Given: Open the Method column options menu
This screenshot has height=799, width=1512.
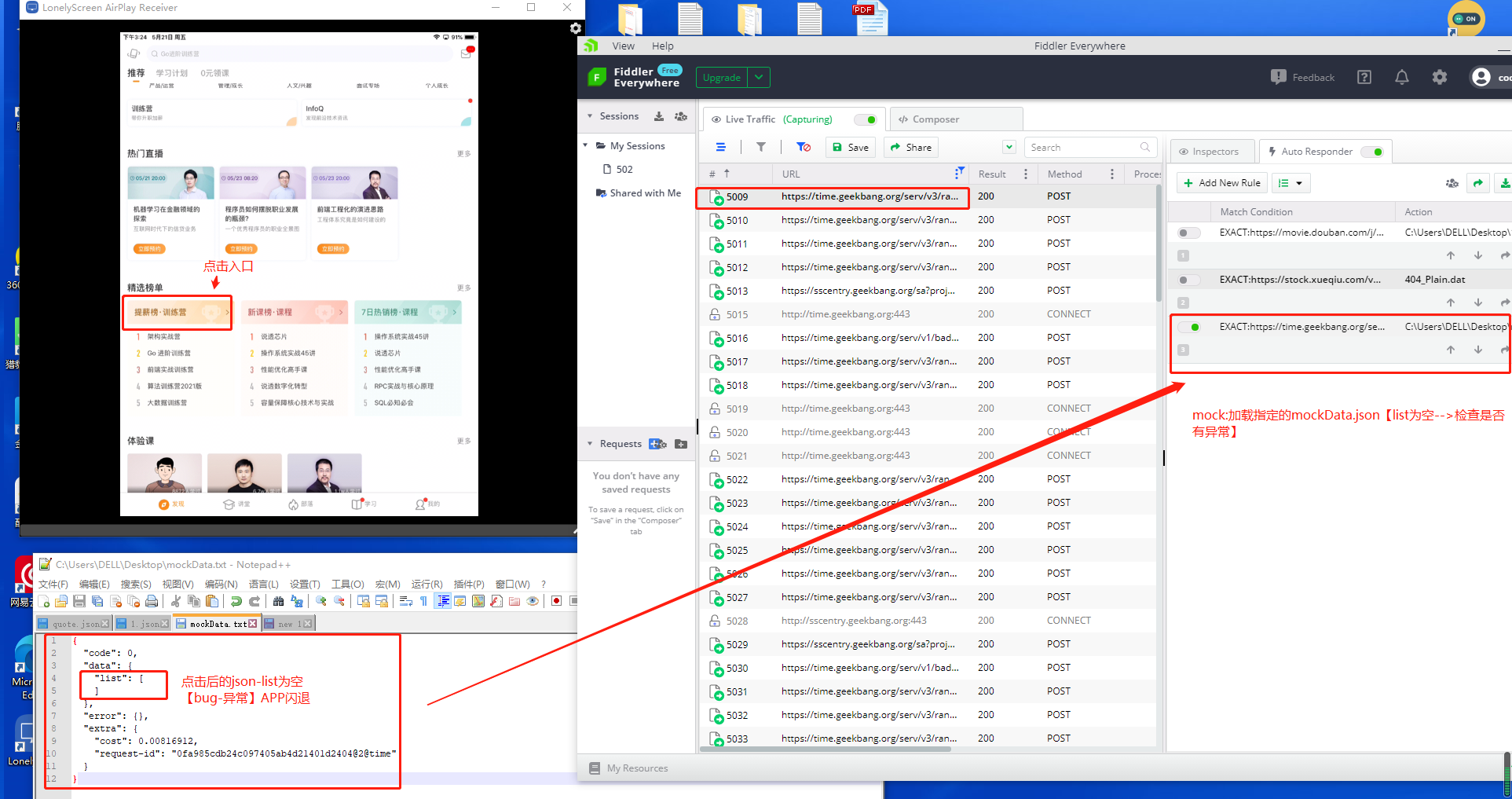Looking at the screenshot, I should point(1112,174).
